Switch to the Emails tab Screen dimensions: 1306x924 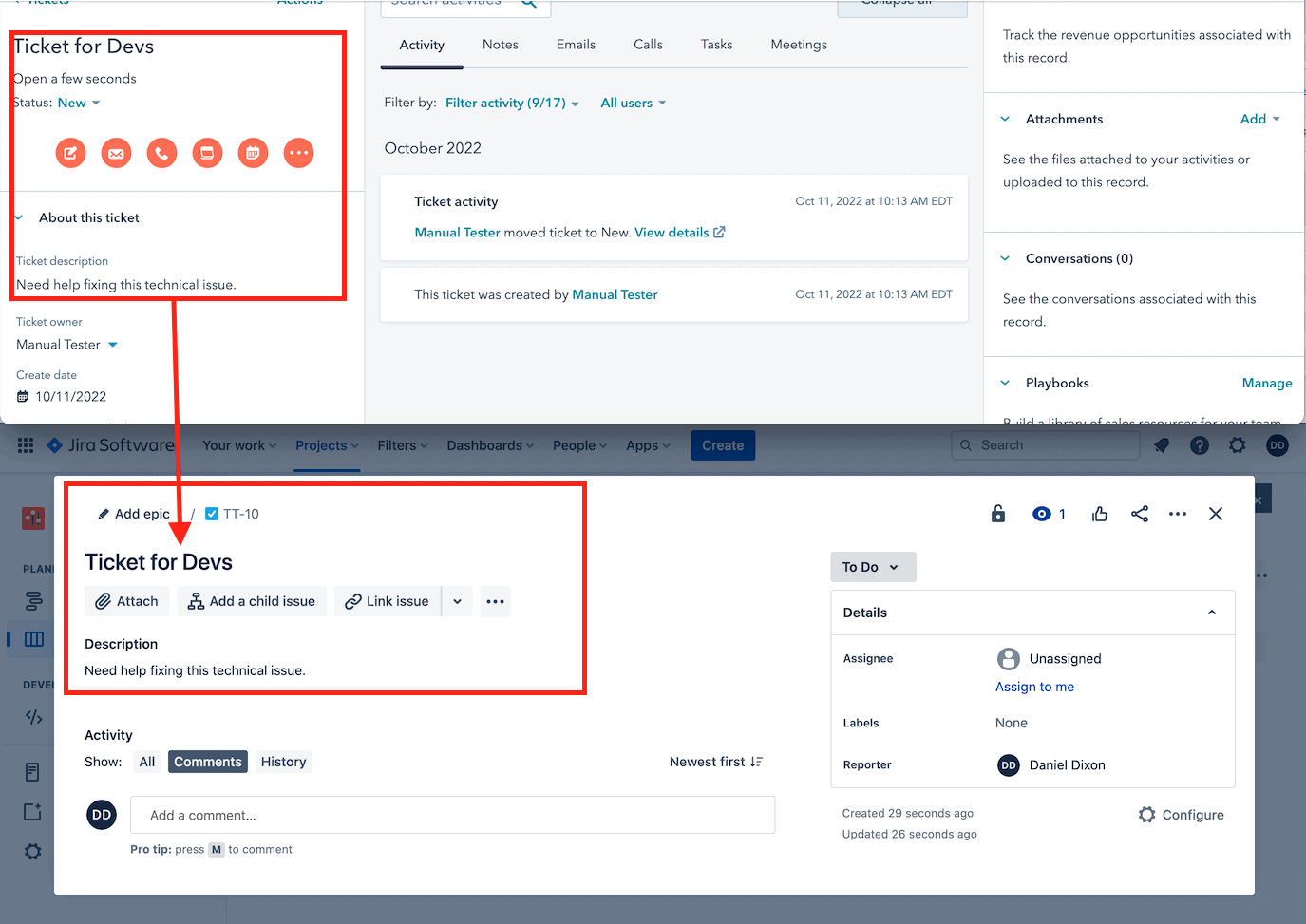coord(575,44)
